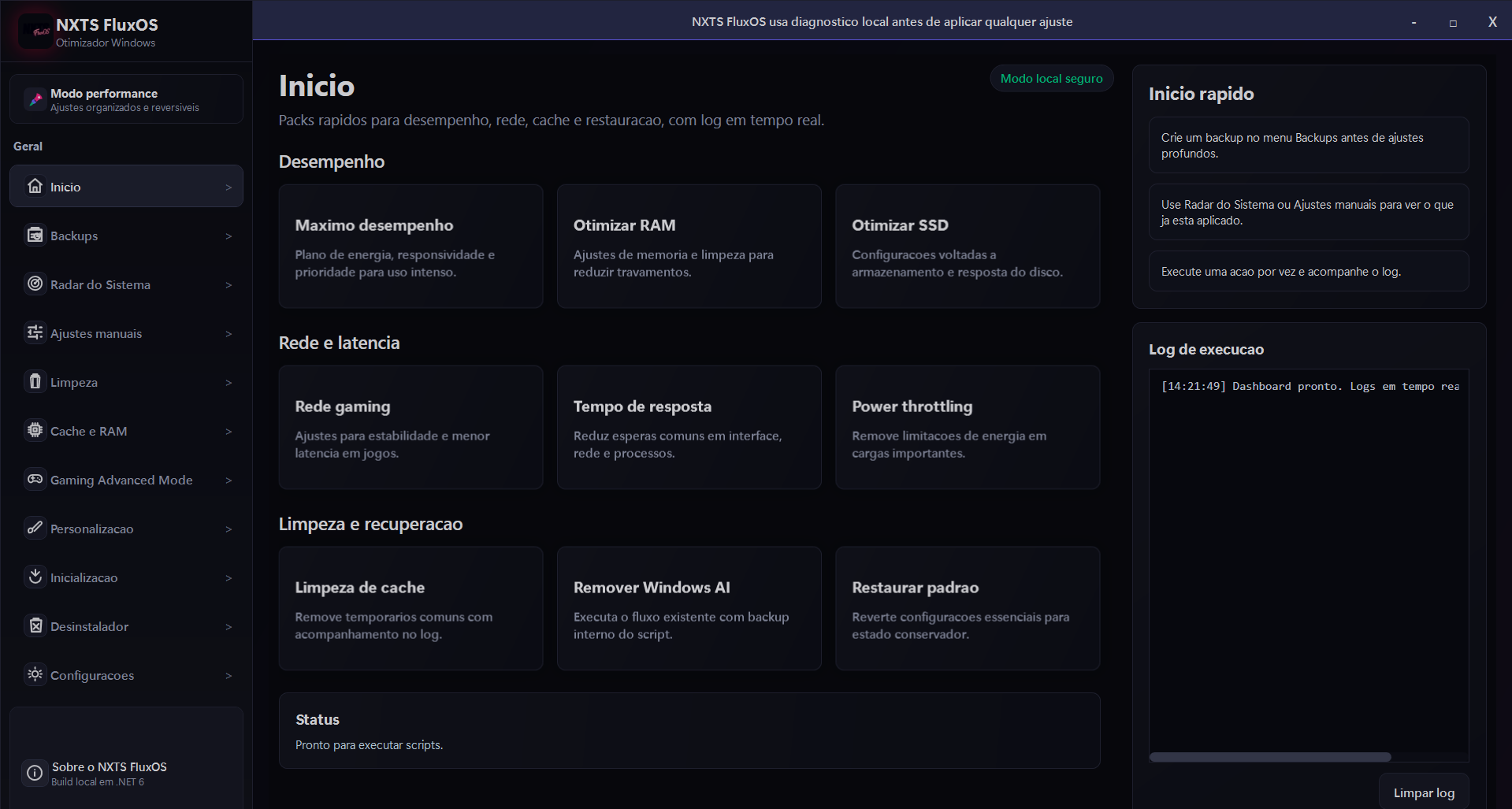Click the Inicializacao startup icon
This screenshot has height=809, width=1512.
coord(35,577)
